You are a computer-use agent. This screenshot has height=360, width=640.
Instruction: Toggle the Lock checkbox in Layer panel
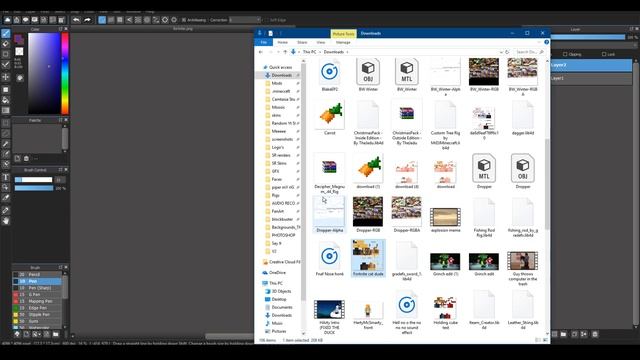coord(604,54)
